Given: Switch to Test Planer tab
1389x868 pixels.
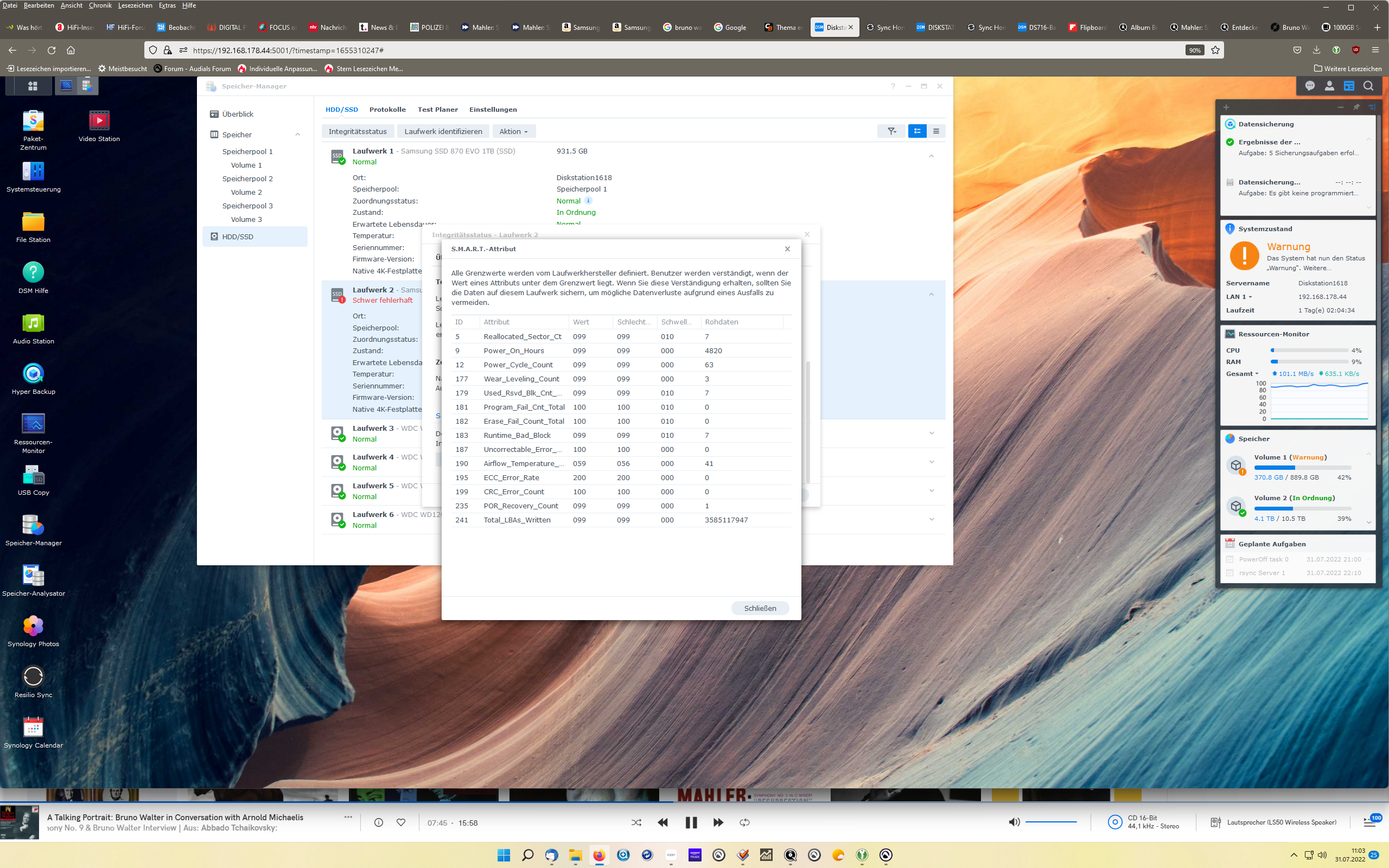Looking at the screenshot, I should point(437,110).
